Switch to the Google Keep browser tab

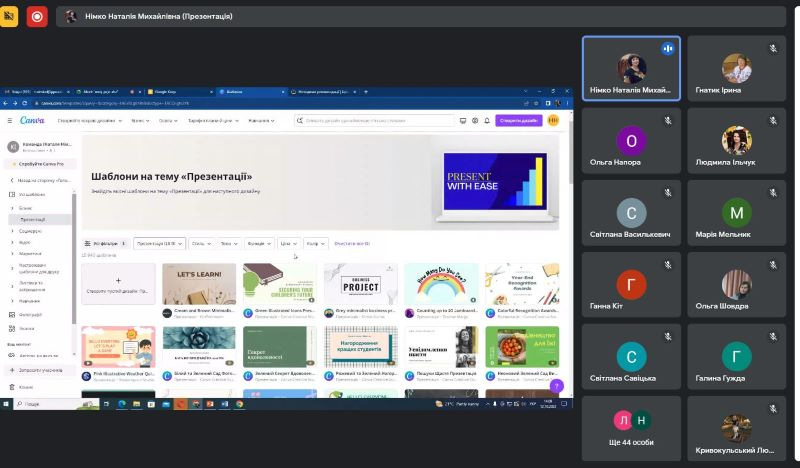pos(179,92)
